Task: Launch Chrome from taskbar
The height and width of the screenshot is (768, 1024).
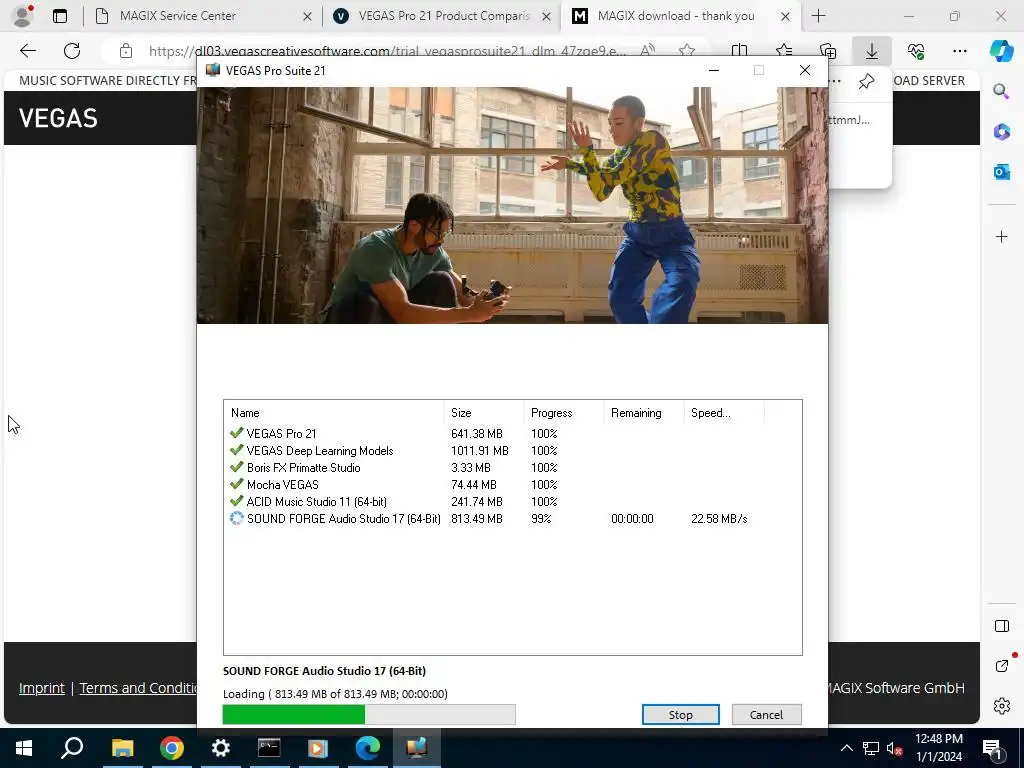Action: pos(172,748)
